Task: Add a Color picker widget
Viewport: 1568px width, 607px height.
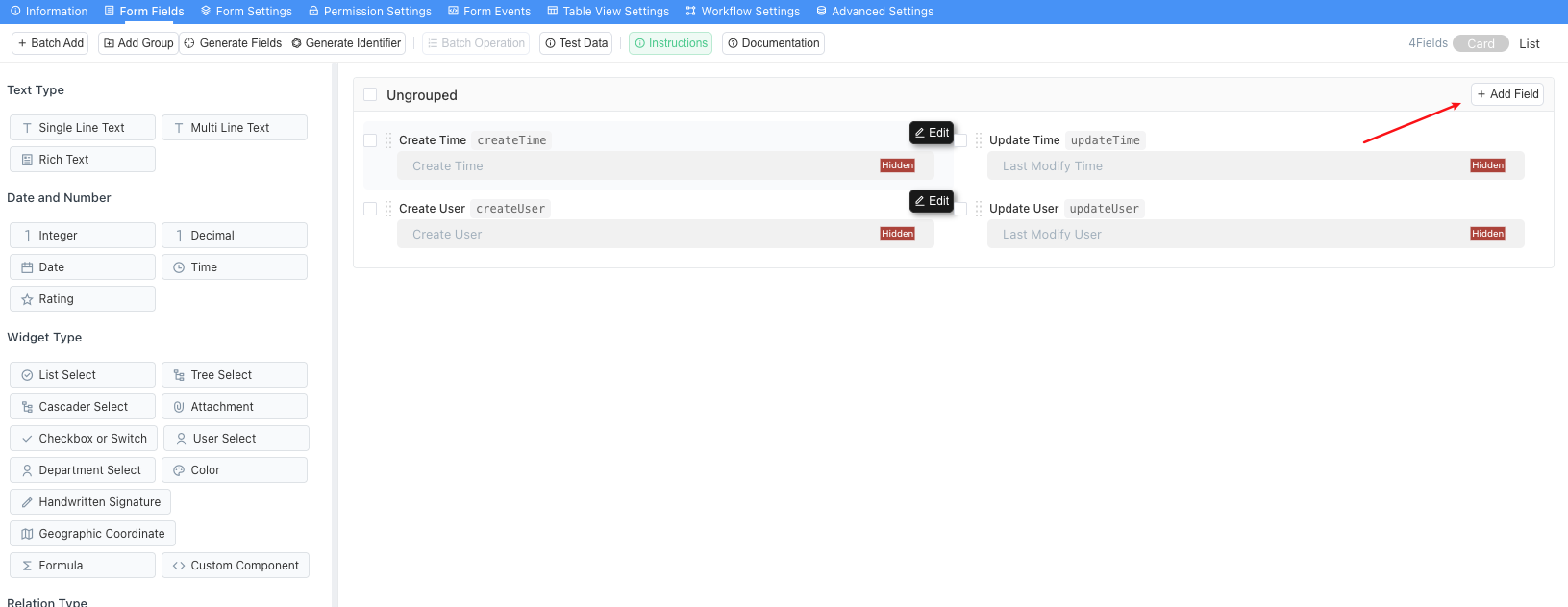Action: pos(234,470)
